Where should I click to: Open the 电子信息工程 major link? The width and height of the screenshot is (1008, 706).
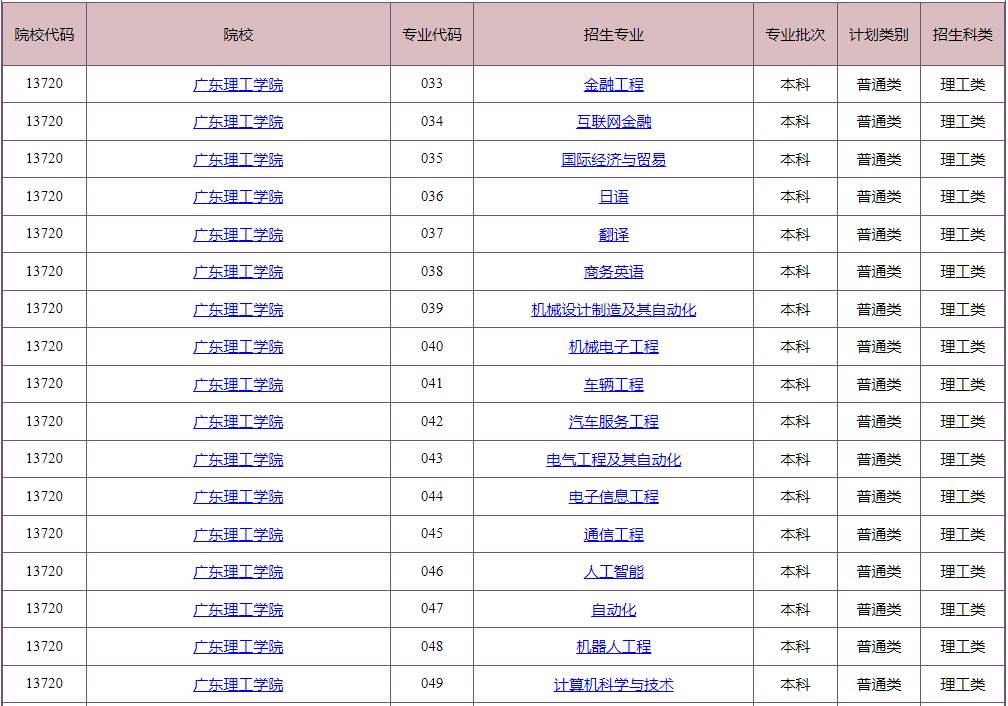tap(613, 496)
